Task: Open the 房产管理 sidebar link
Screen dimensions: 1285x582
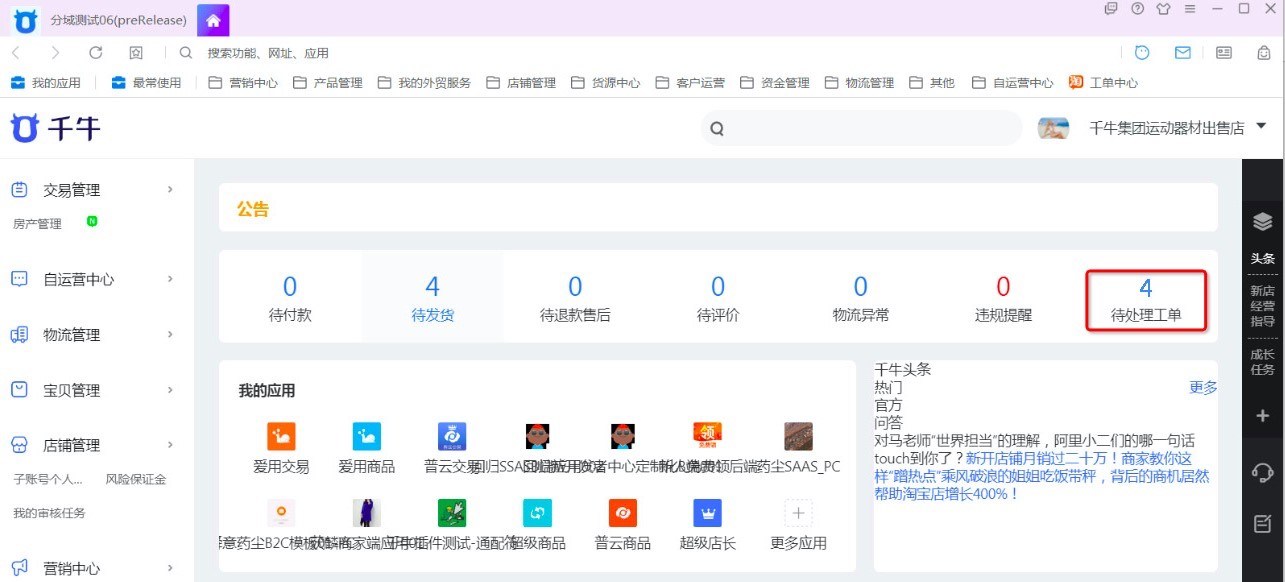Action: (37, 224)
